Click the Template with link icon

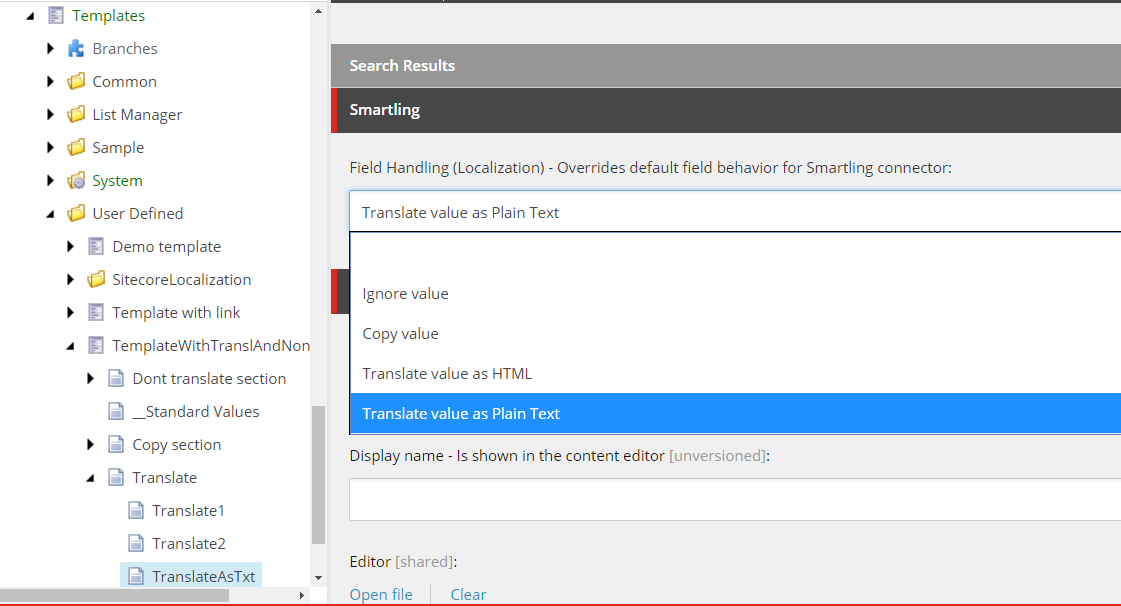coord(96,312)
